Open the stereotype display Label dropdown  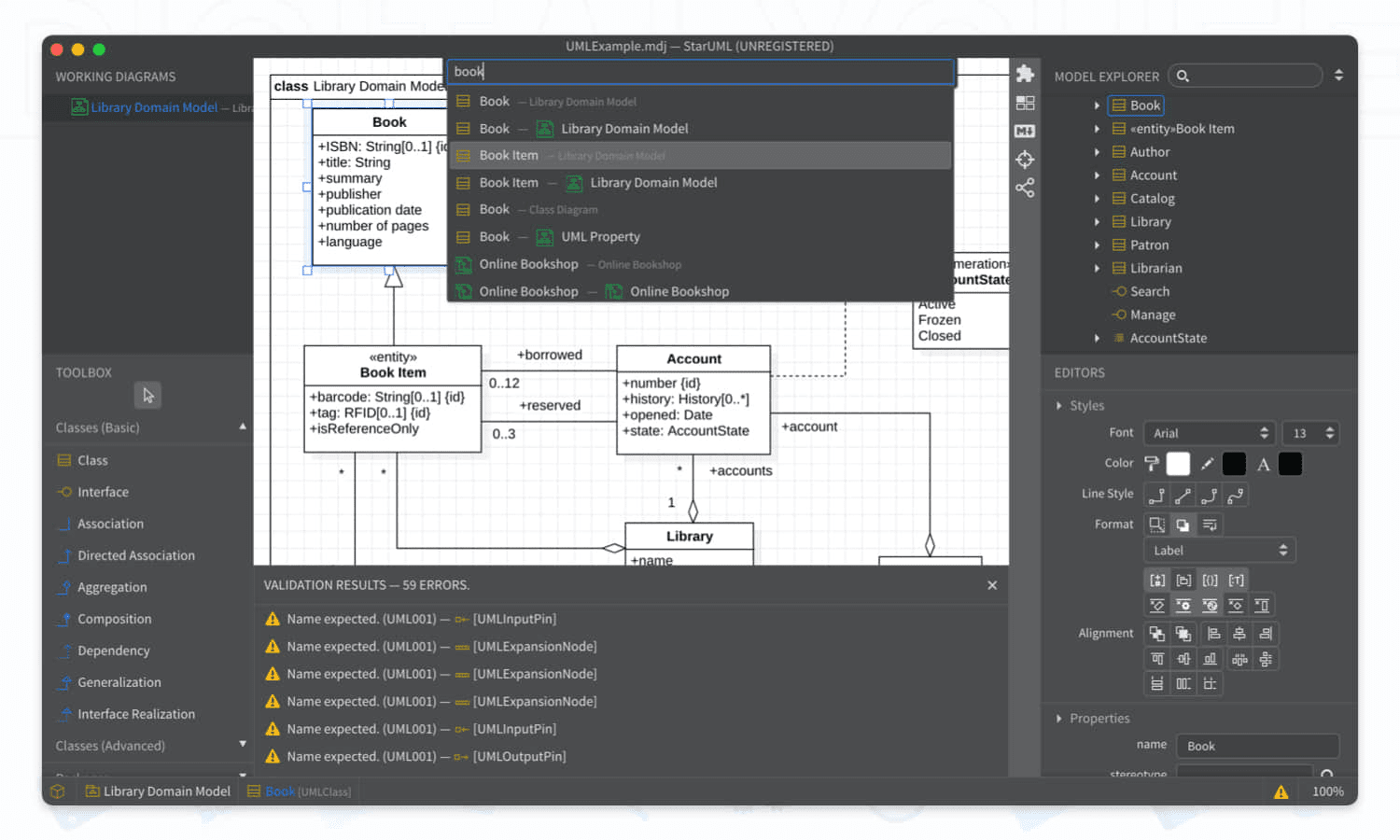click(1220, 551)
